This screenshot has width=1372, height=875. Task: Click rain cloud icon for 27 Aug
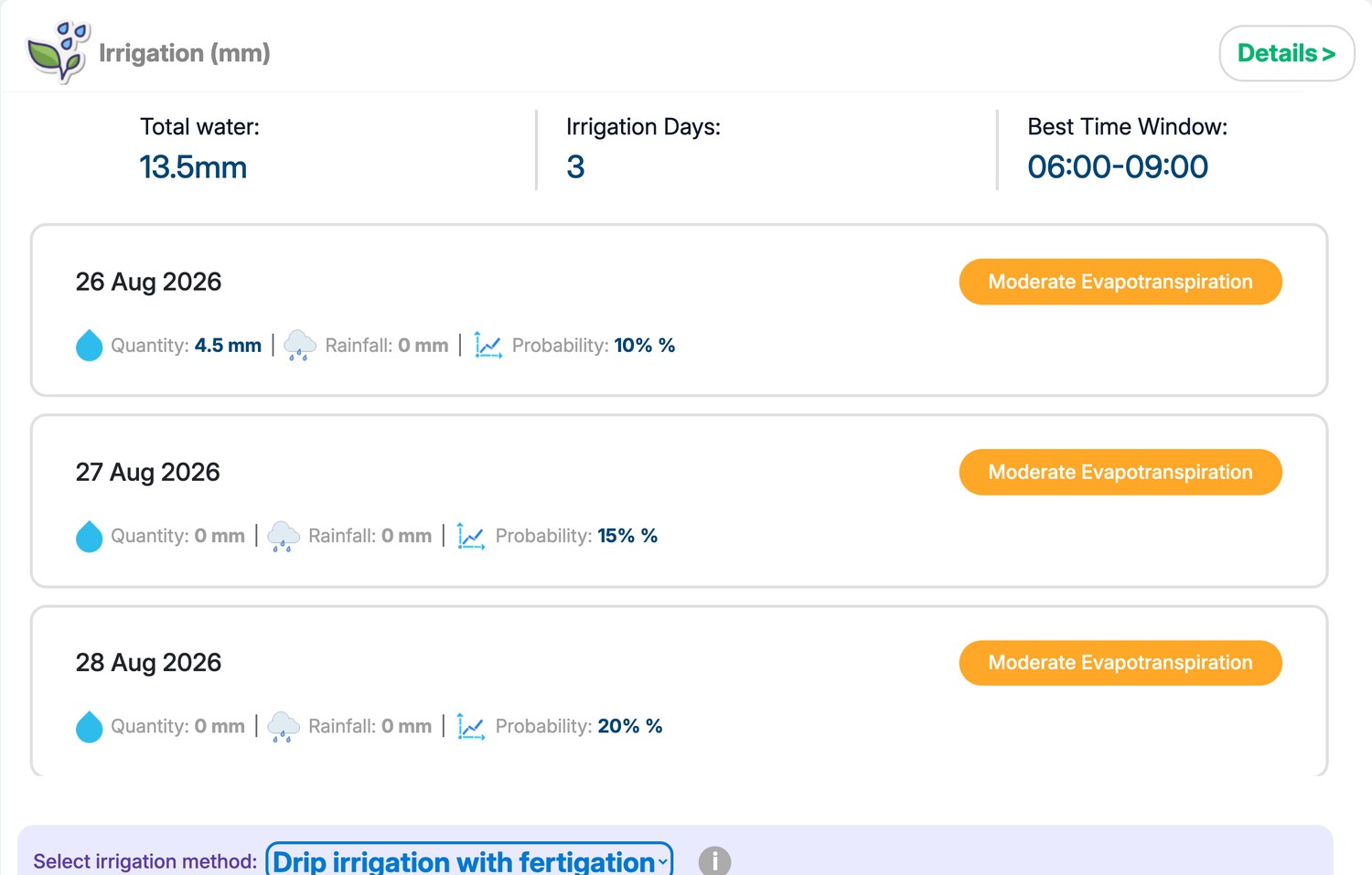284,536
